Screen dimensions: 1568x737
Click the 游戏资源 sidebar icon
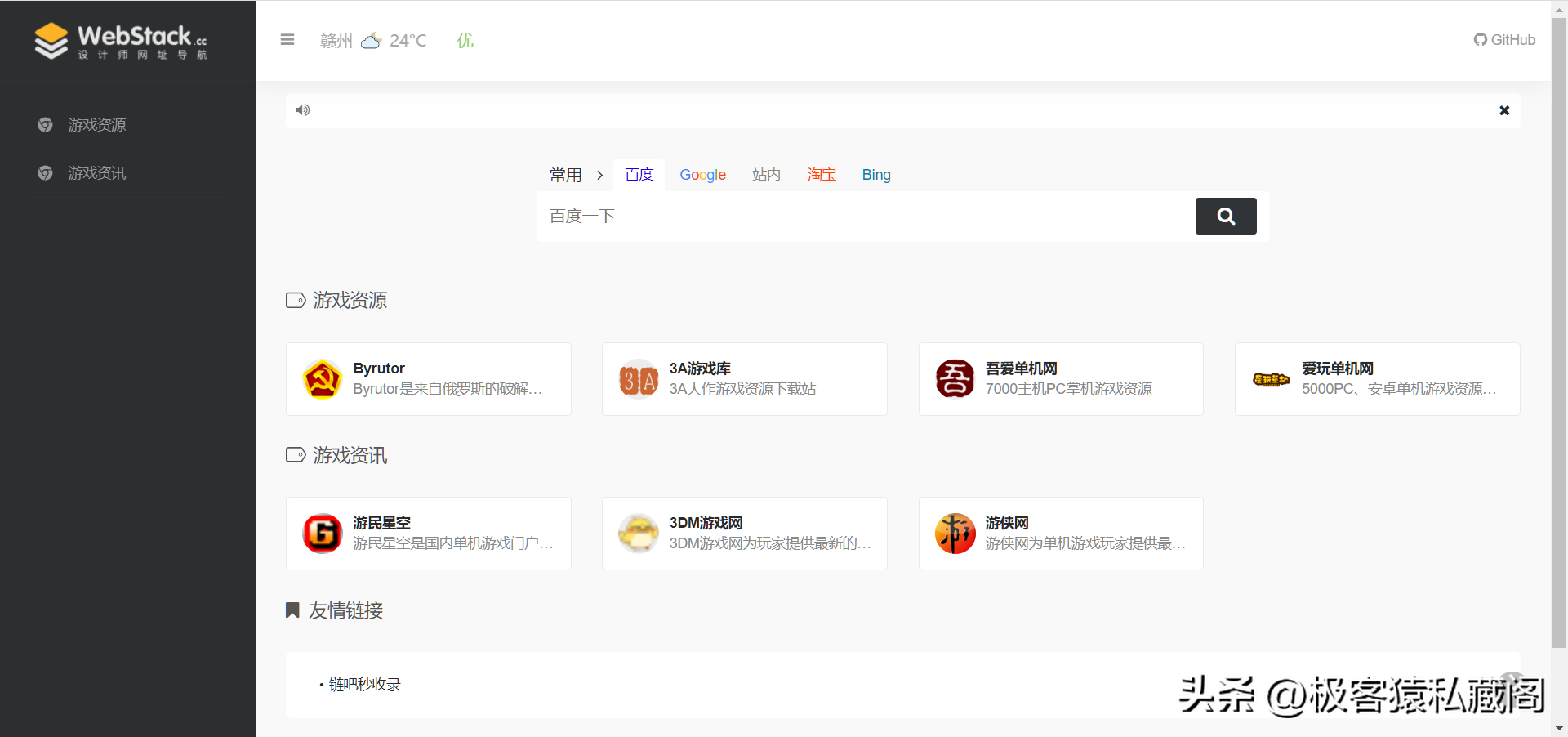click(x=46, y=125)
